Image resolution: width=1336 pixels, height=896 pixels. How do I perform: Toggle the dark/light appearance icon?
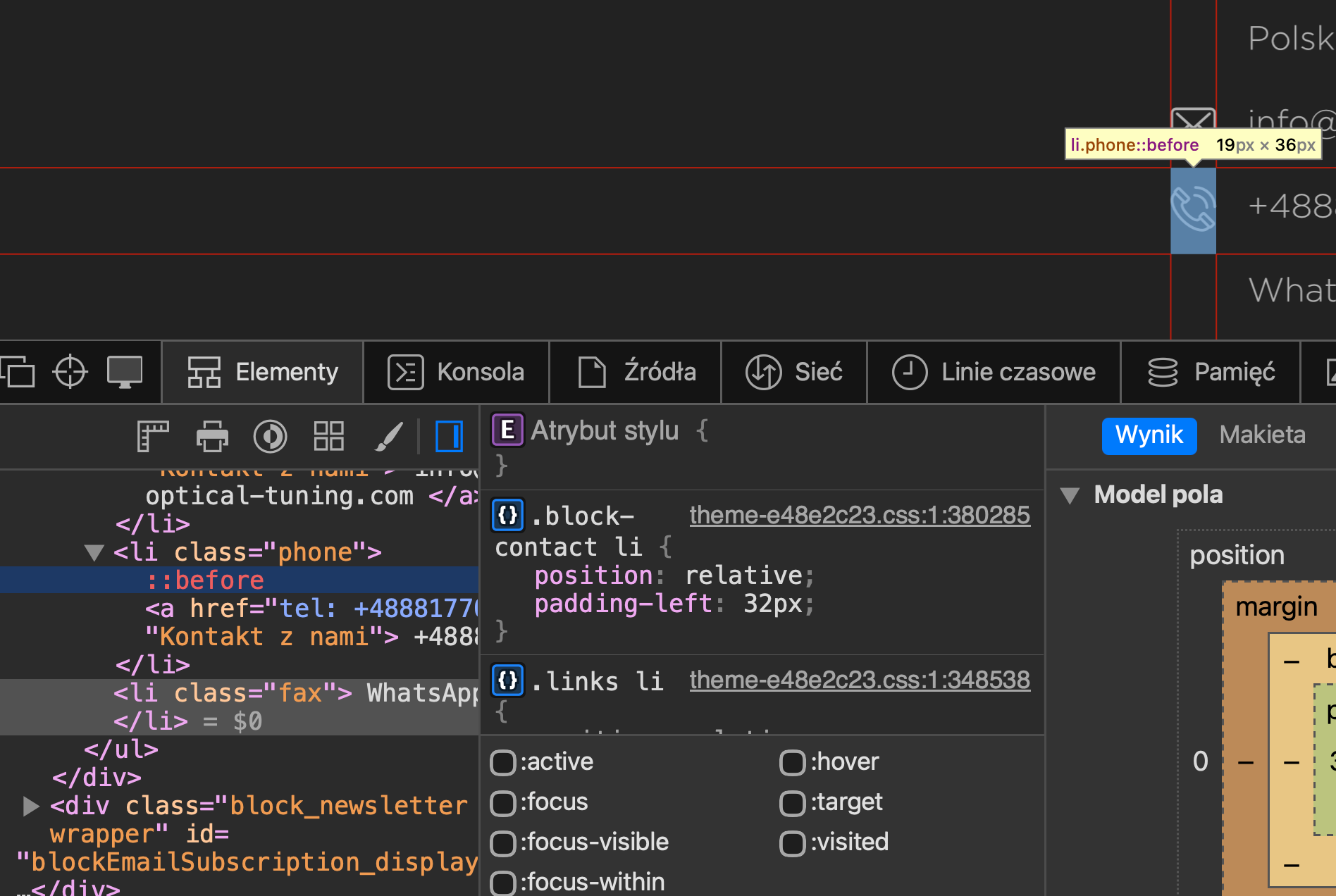[x=270, y=436]
